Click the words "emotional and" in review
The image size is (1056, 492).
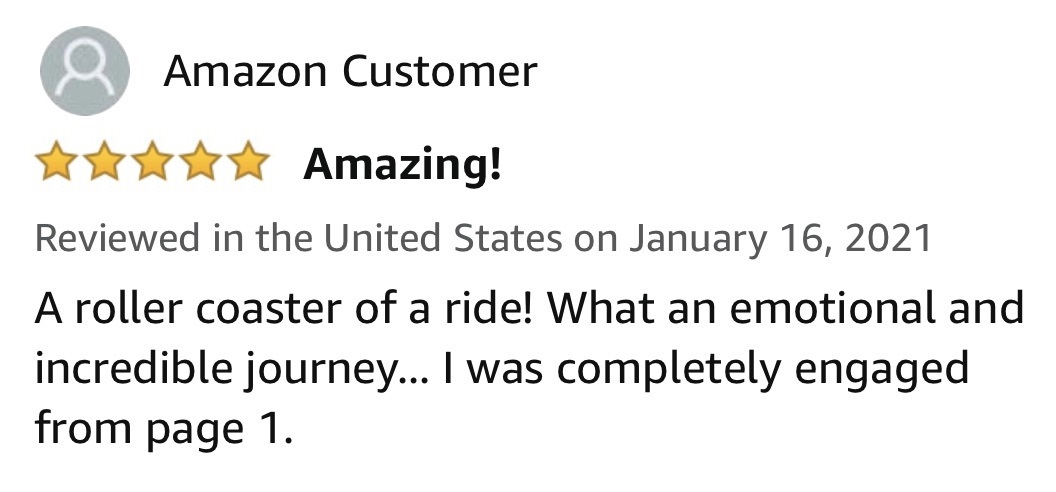click(x=876, y=308)
